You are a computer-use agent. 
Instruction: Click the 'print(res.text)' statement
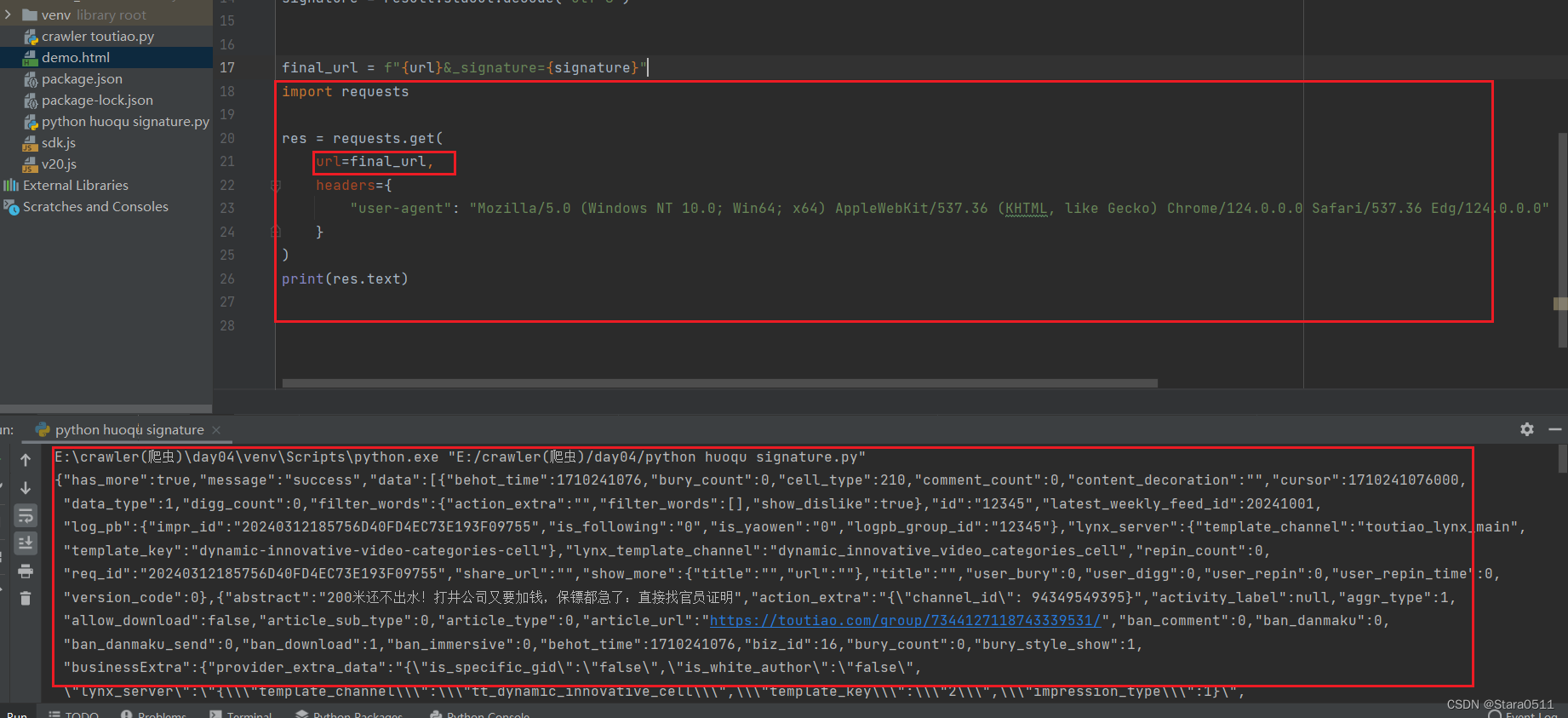[346, 279]
